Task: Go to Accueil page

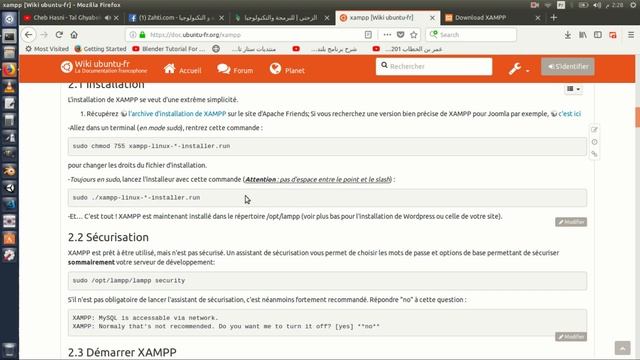Action: coord(182,70)
